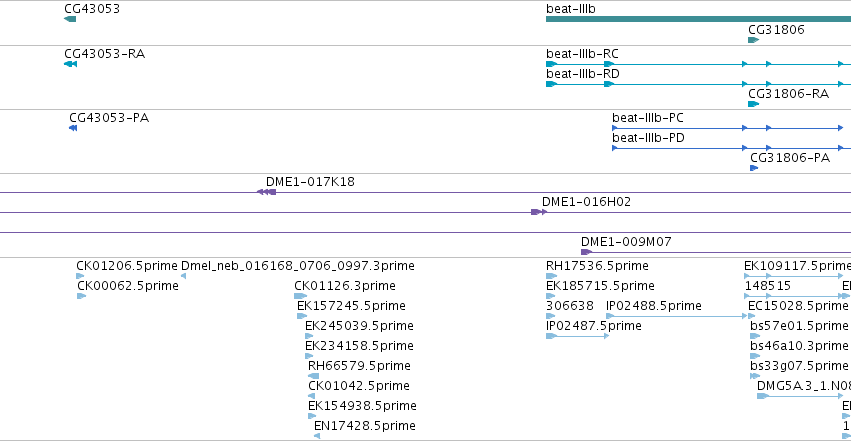The image size is (851, 441).
Task: Click the bs33g07.5prime EST label
Action: click(799, 366)
